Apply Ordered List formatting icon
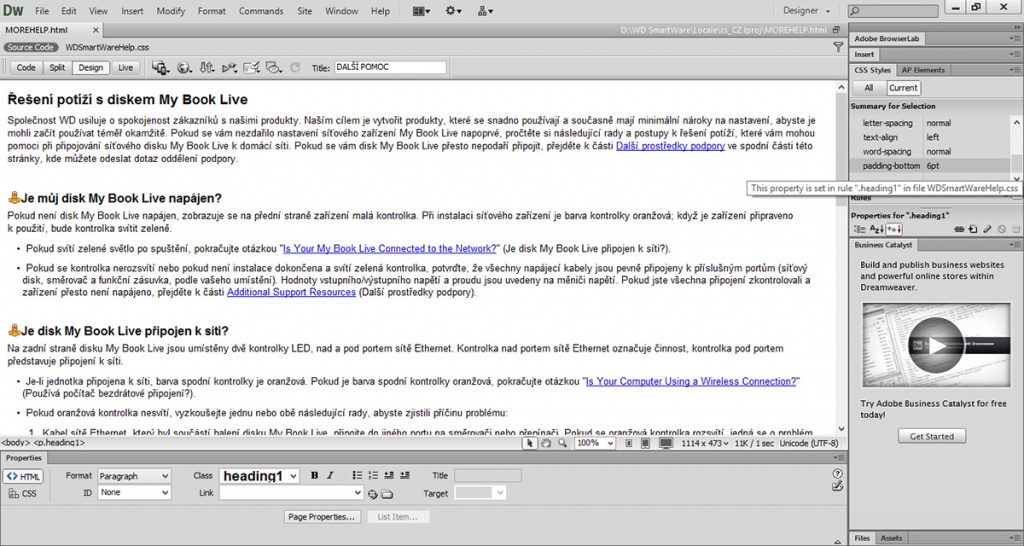Screen dimensions: 1024x546 (373, 475)
